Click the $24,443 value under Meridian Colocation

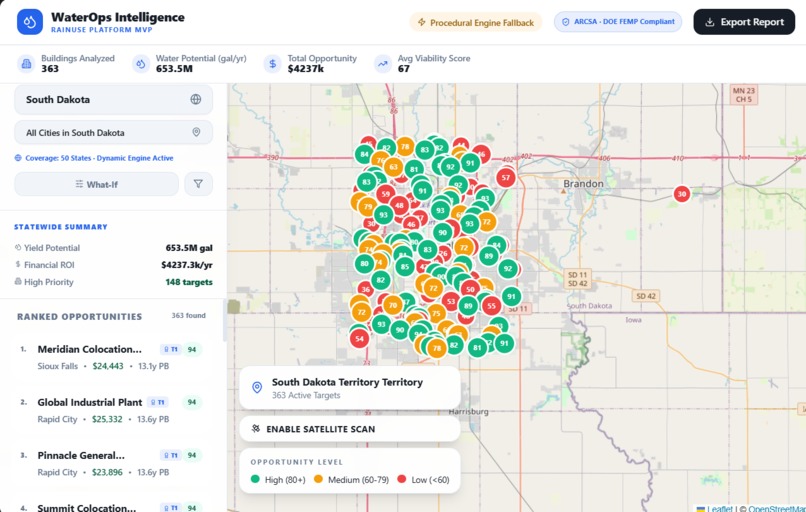tap(108, 366)
